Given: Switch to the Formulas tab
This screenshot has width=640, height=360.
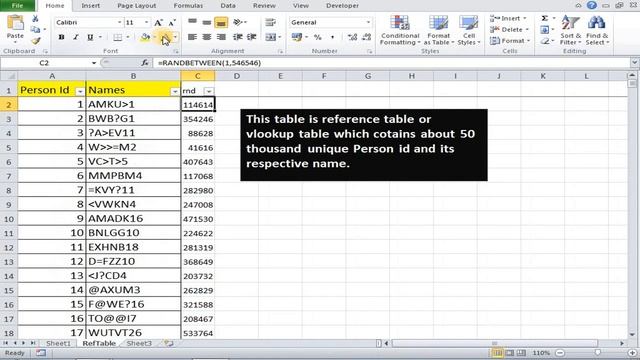Looking at the screenshot, I should (x=188, y=6).
